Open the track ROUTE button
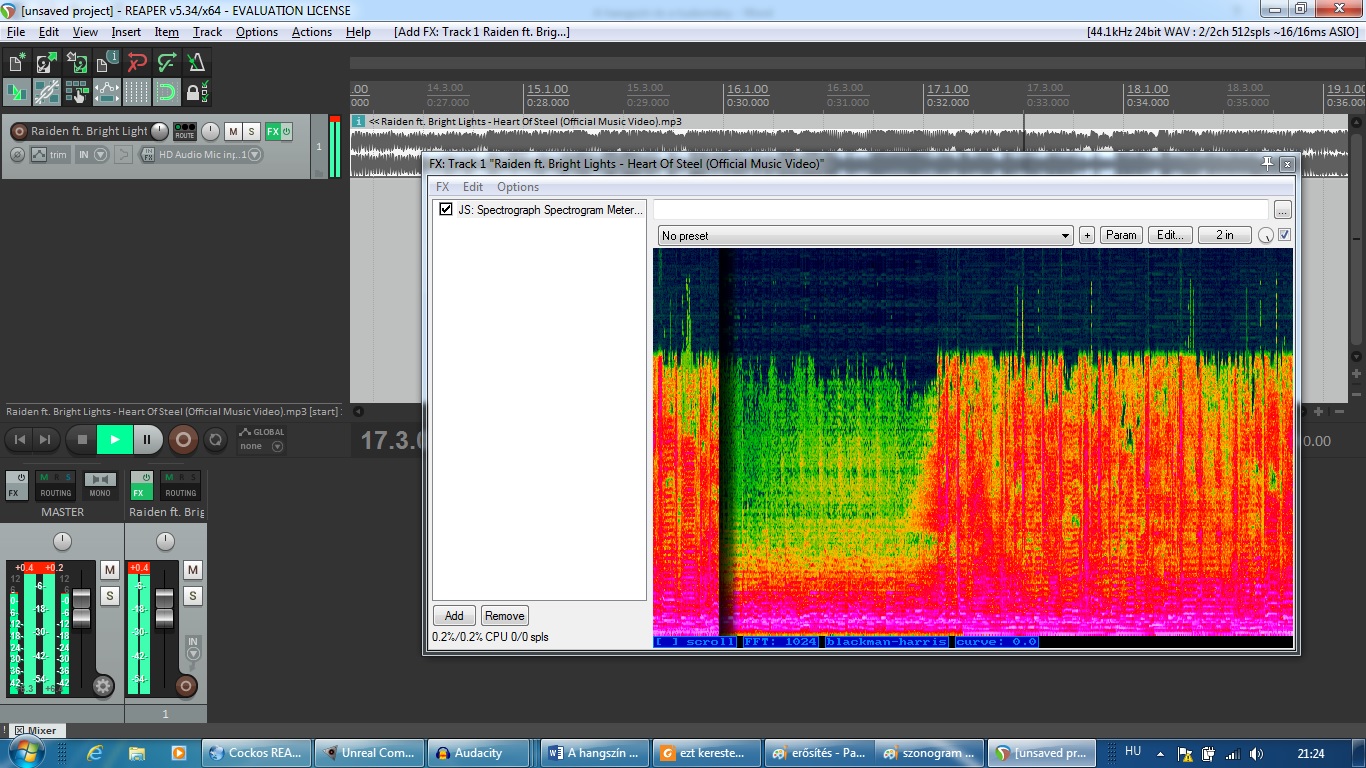Screen dimensions: 1366x768 click(x=185, y=131)
